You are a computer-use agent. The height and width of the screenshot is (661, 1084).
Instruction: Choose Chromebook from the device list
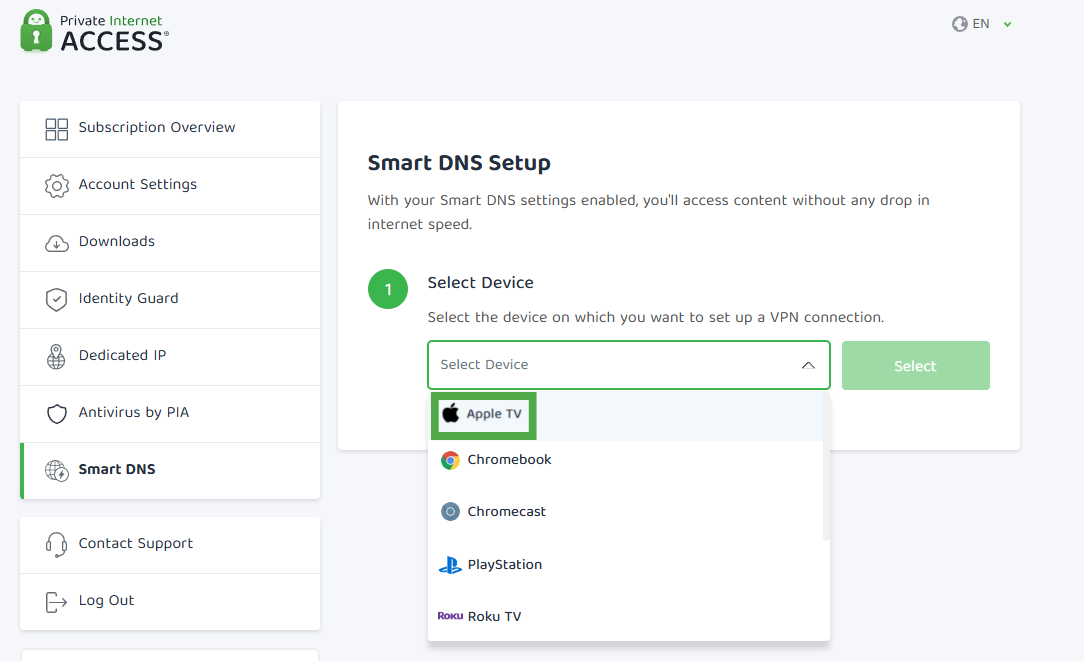626,460
